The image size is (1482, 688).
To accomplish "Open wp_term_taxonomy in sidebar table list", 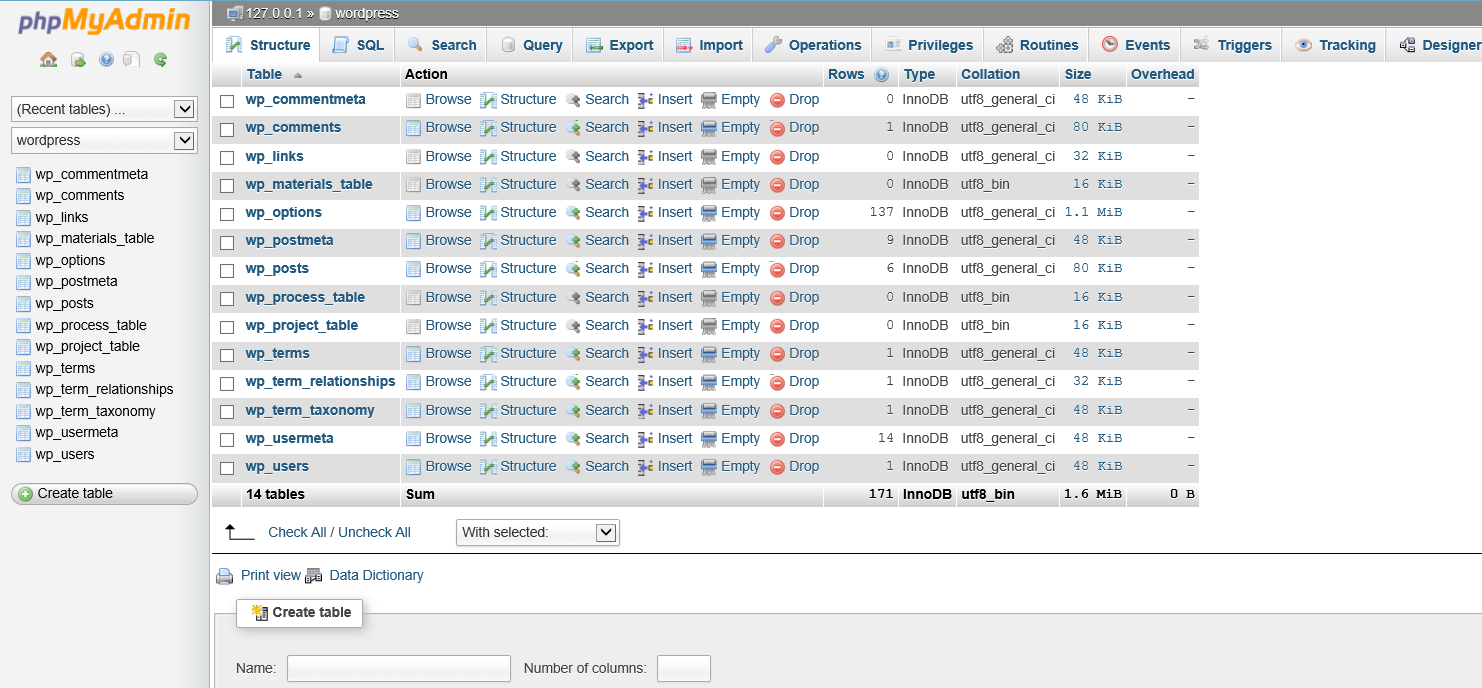I will click(95, 411).
